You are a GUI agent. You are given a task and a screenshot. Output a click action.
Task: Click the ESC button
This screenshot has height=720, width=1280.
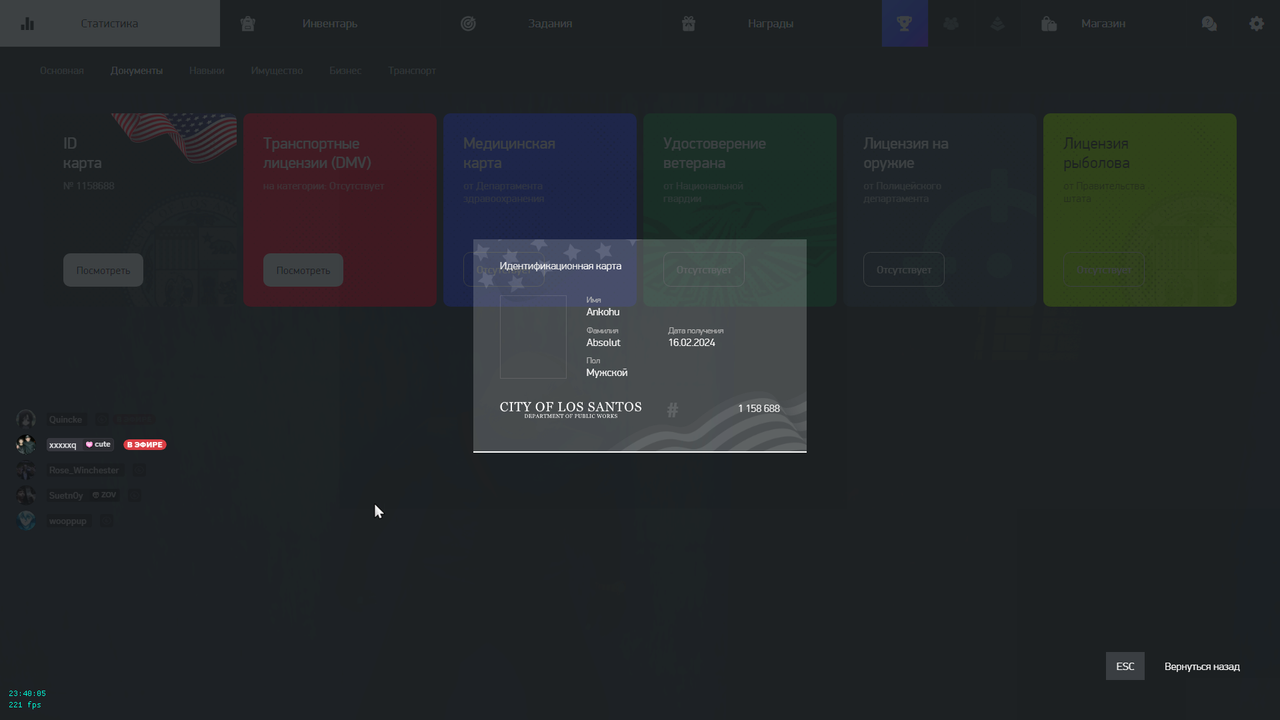coord(1125,666)
